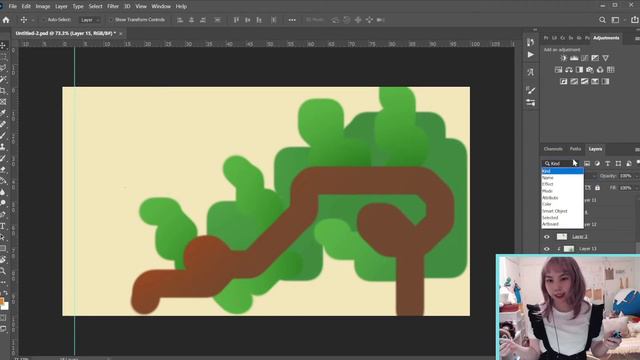
Task: Hide Layer 2 with its eye icon
Action: click(547, 237)
